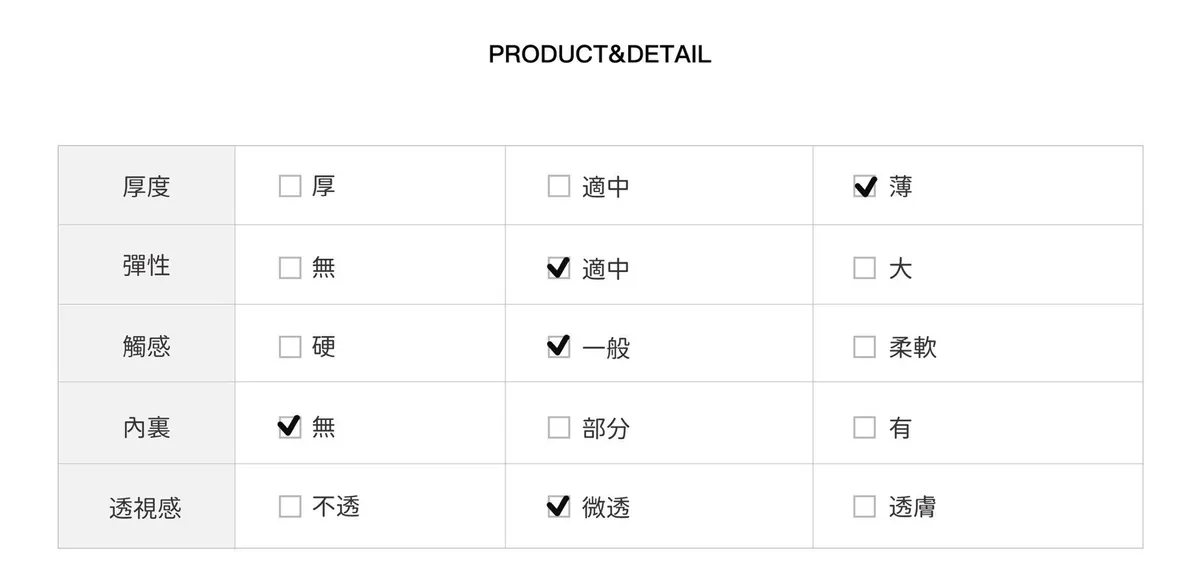Check the 有 lining checkbox
The height and width of the screenshot is (576, 1200).
pos(865,428)
